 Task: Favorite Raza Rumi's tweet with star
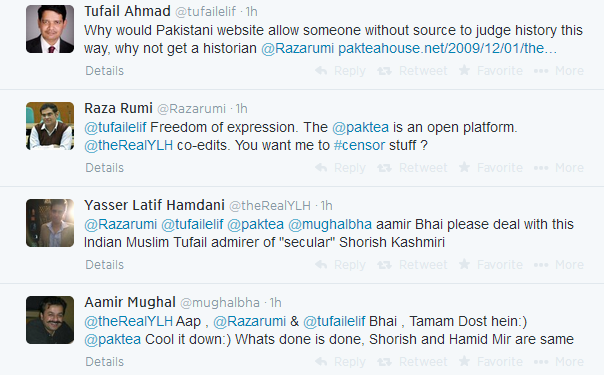click(491, 168)
